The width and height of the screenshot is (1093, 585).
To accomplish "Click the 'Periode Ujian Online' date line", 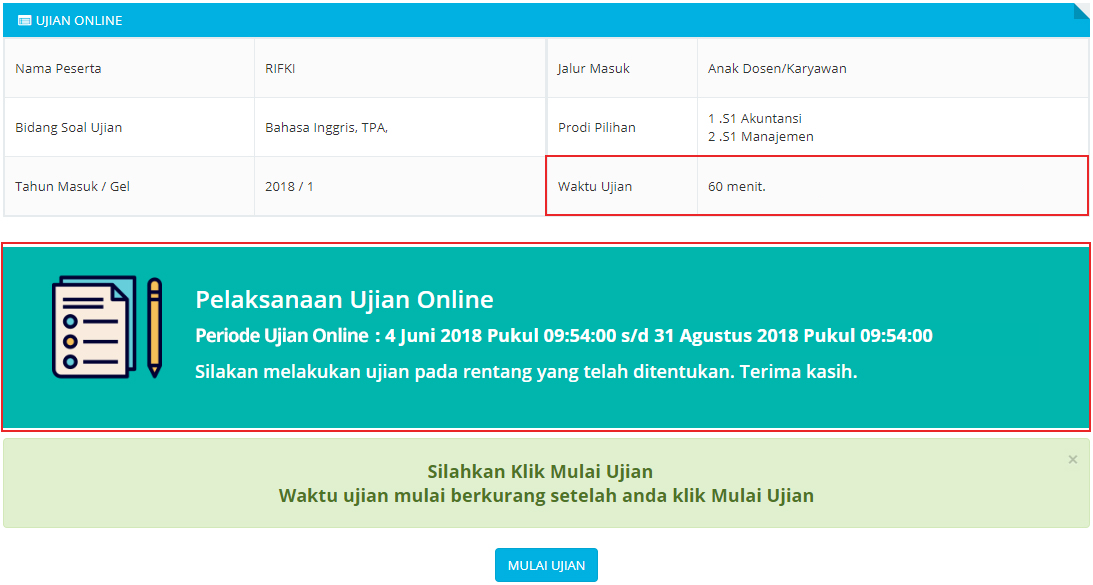I will point(563,336).
